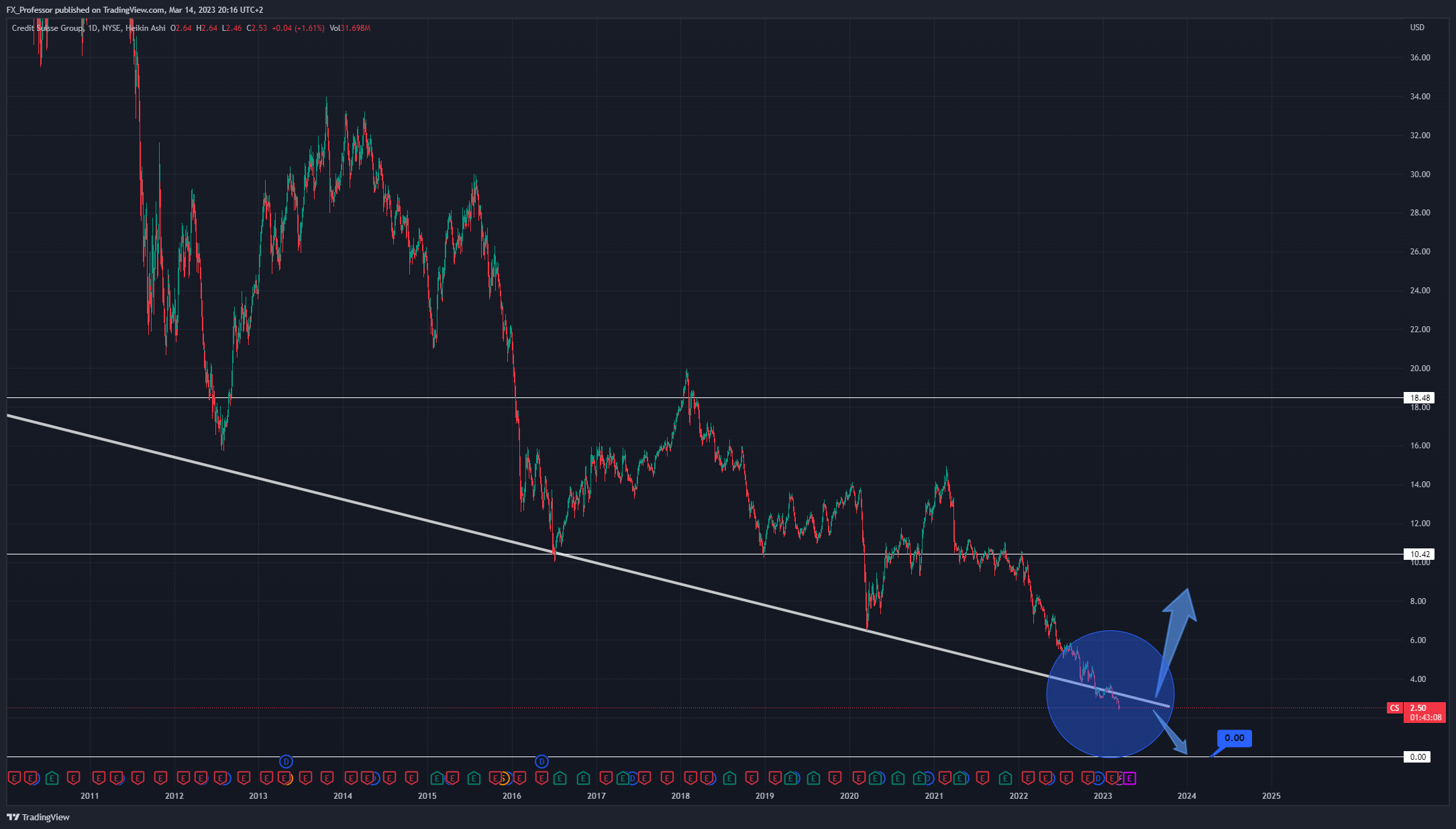Click the 2025 year label
Screen dimensions: 1456x829
point(1271,796)
